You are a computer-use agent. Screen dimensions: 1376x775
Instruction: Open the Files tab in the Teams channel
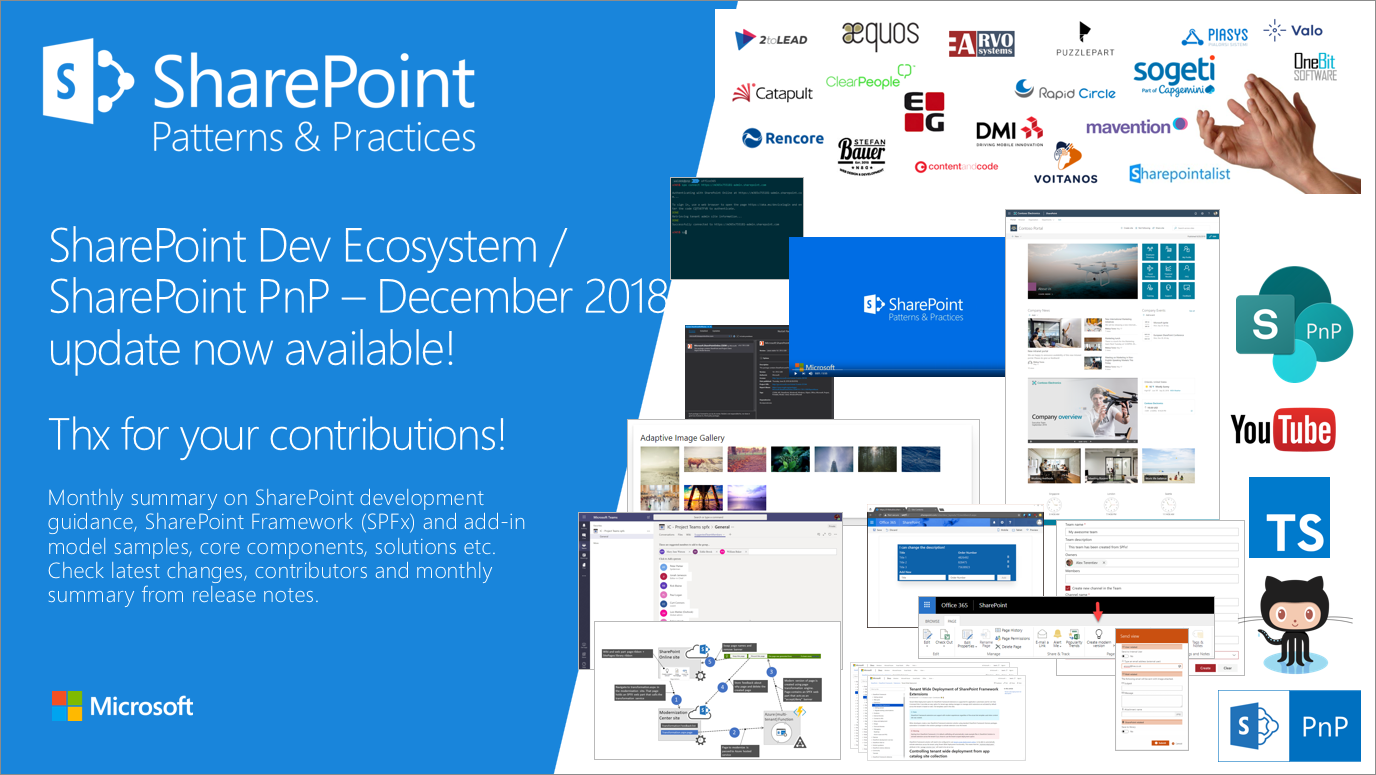[680, 534]
